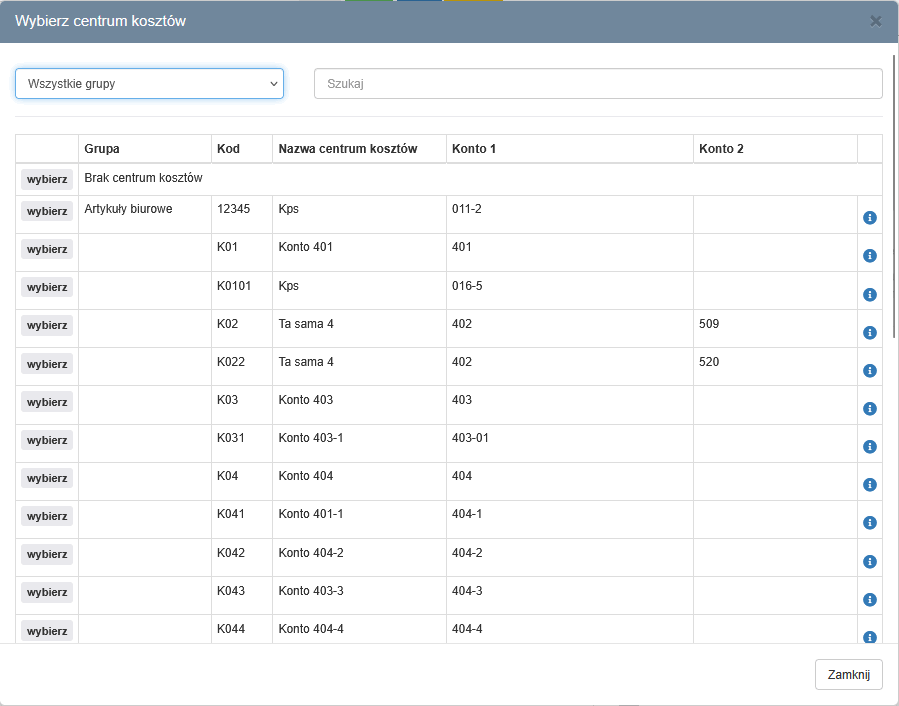This screenshot has width=899, height=706.
Task: Close the dialog with the X button
Action: (x=876, y=21)
